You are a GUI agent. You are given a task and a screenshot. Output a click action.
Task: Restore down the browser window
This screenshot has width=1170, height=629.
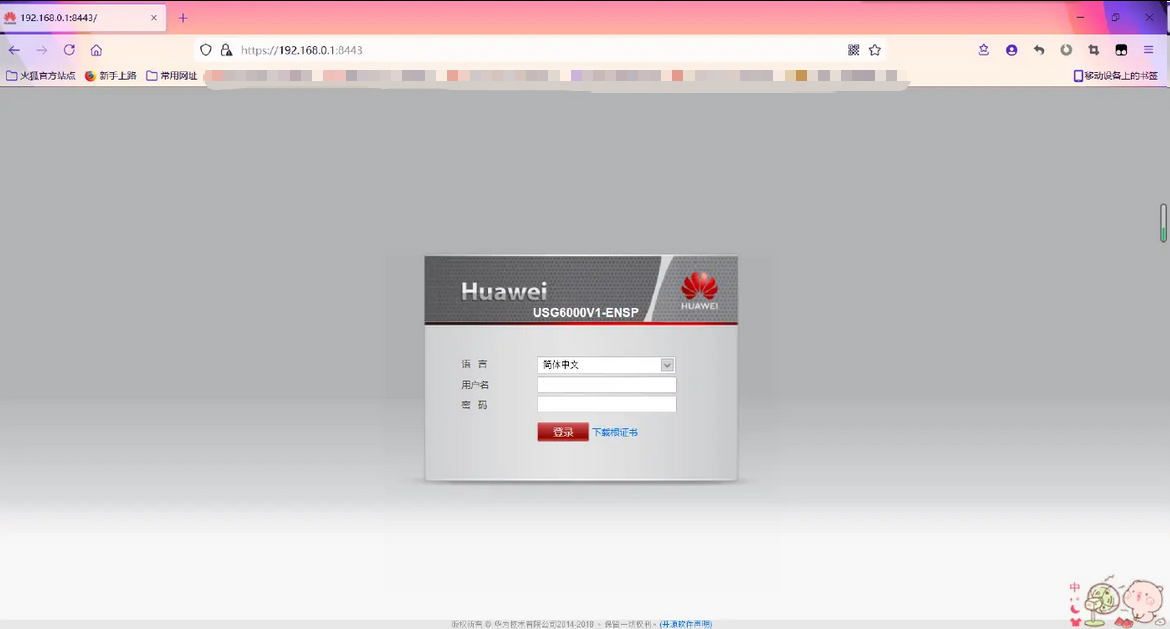[1116, 17]
